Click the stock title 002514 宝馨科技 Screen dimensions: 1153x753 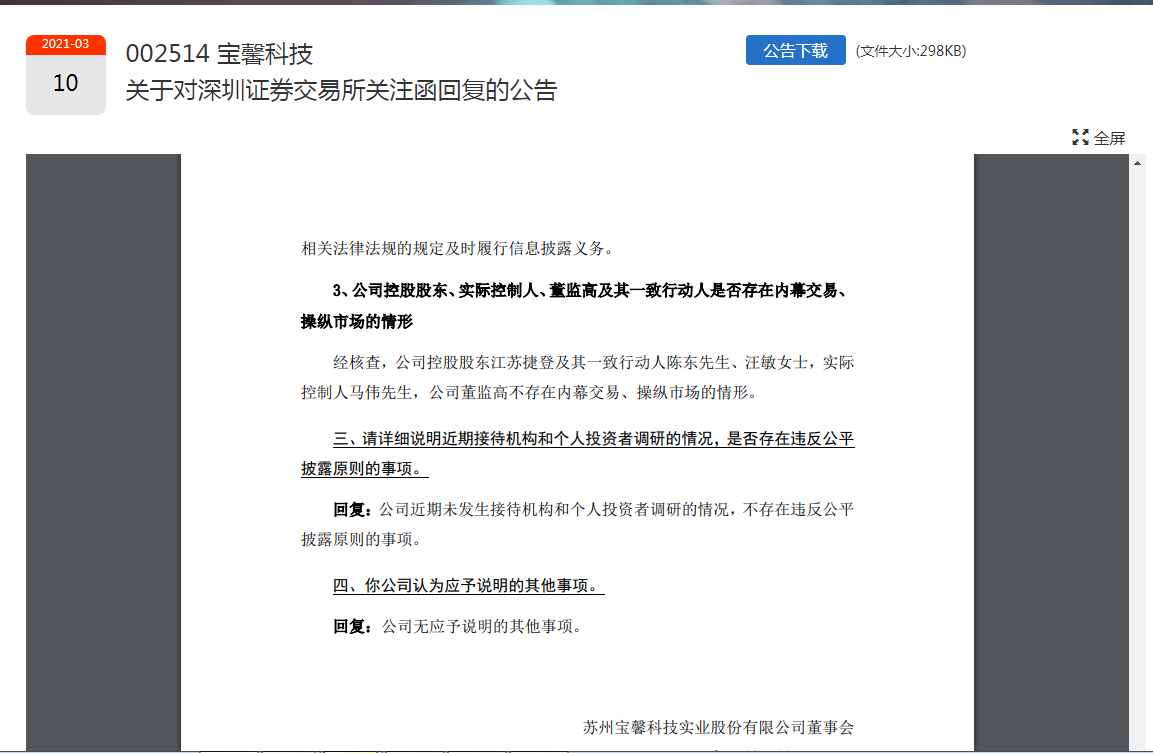[x=219, y=54]
